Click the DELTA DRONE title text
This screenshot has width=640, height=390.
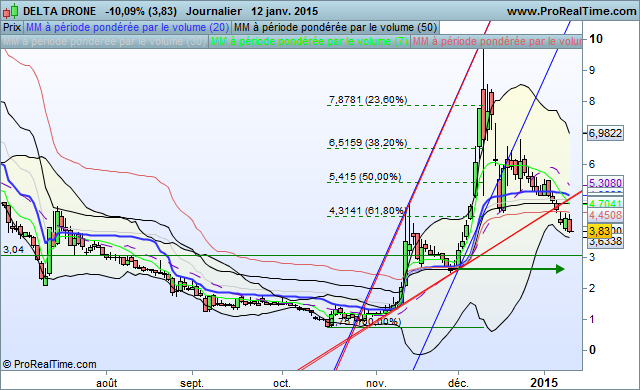(60, 11)
